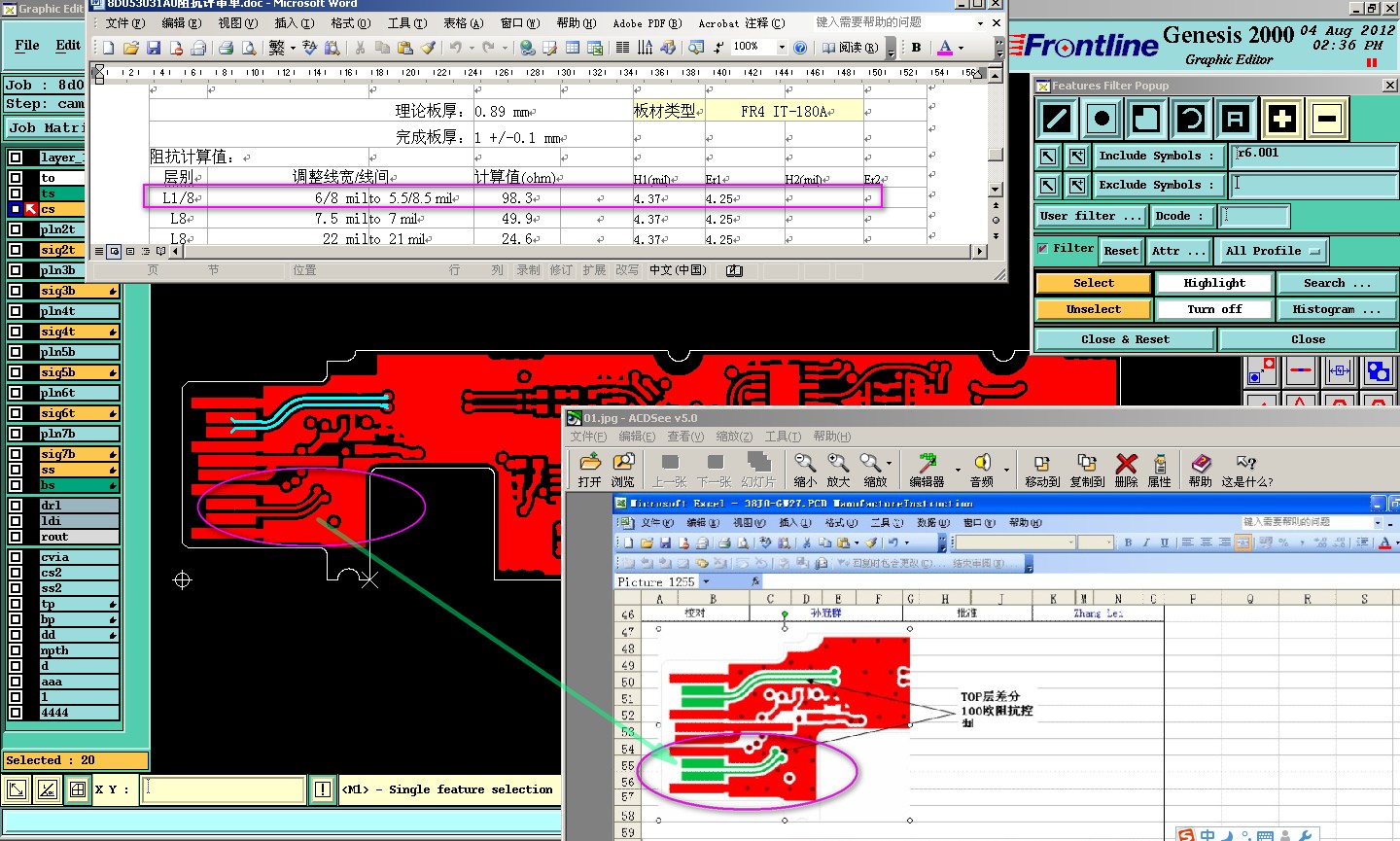1400x841 pixels.
Task: Click the ACDSee Properties (属性) icon
Action: tap(1160, 470)
